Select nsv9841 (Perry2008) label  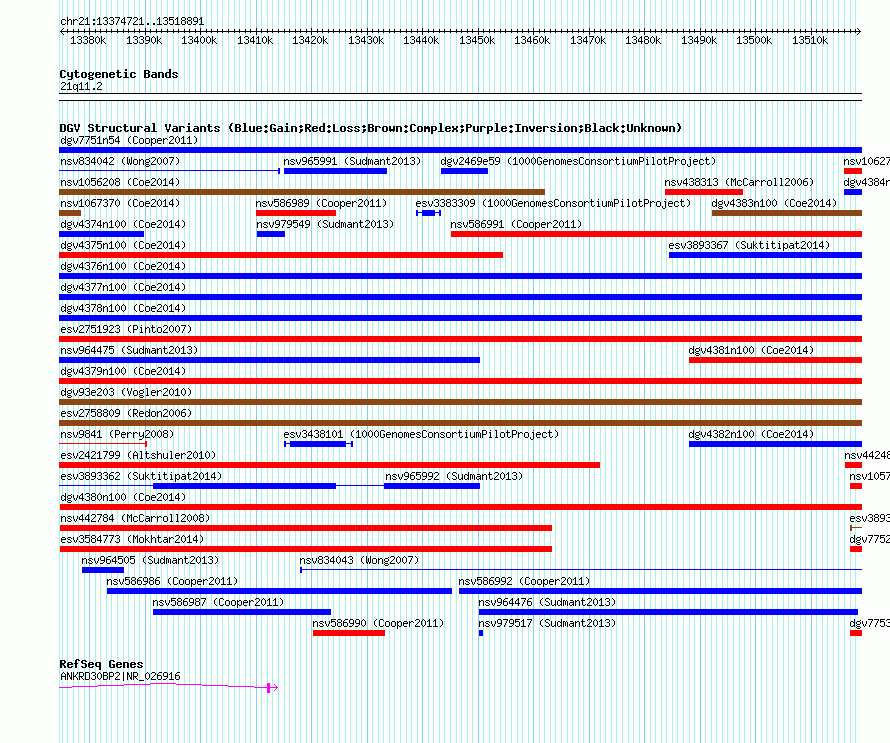[117, 434]
